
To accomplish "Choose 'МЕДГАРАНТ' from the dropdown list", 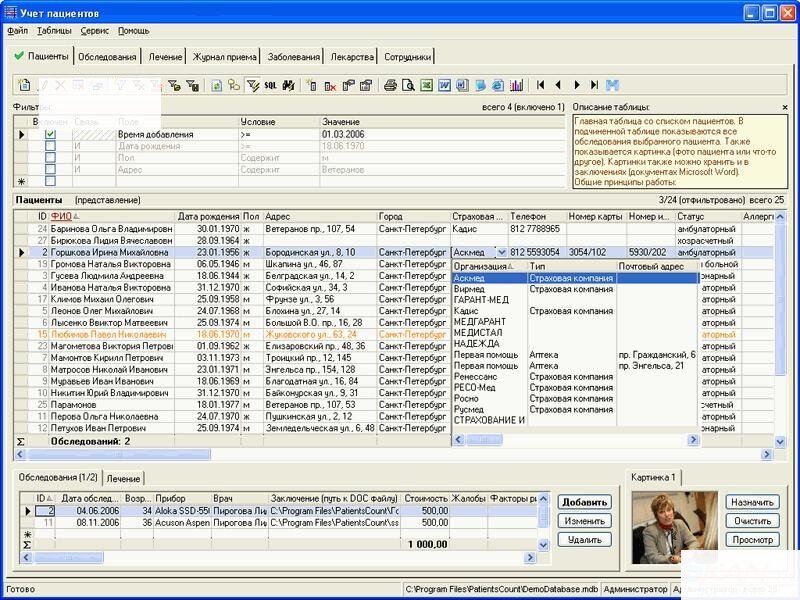I will point(480,322).
